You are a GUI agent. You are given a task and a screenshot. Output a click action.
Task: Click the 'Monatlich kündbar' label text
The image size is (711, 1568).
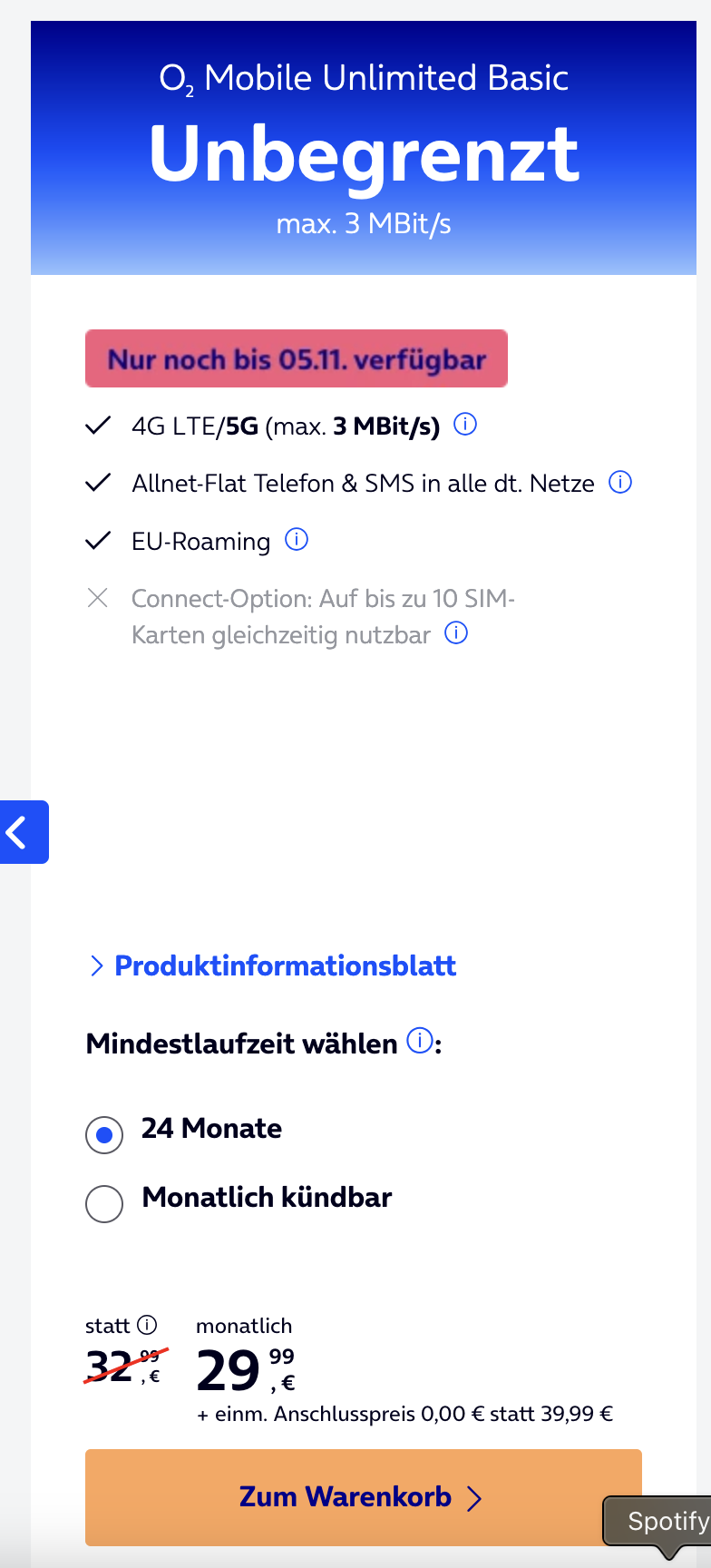[x=267, y=1198]
